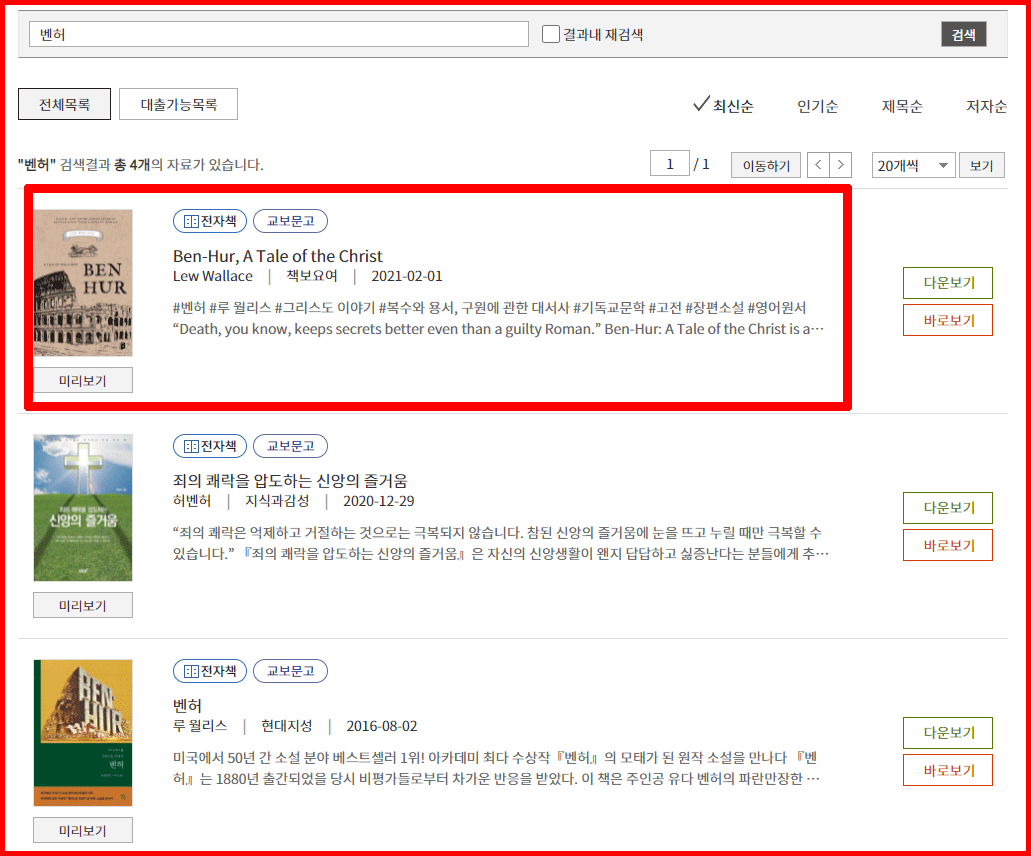Click publisher 책보요여
The width and height of the screenshot is (1031, 856).
(x=312, y=276)
